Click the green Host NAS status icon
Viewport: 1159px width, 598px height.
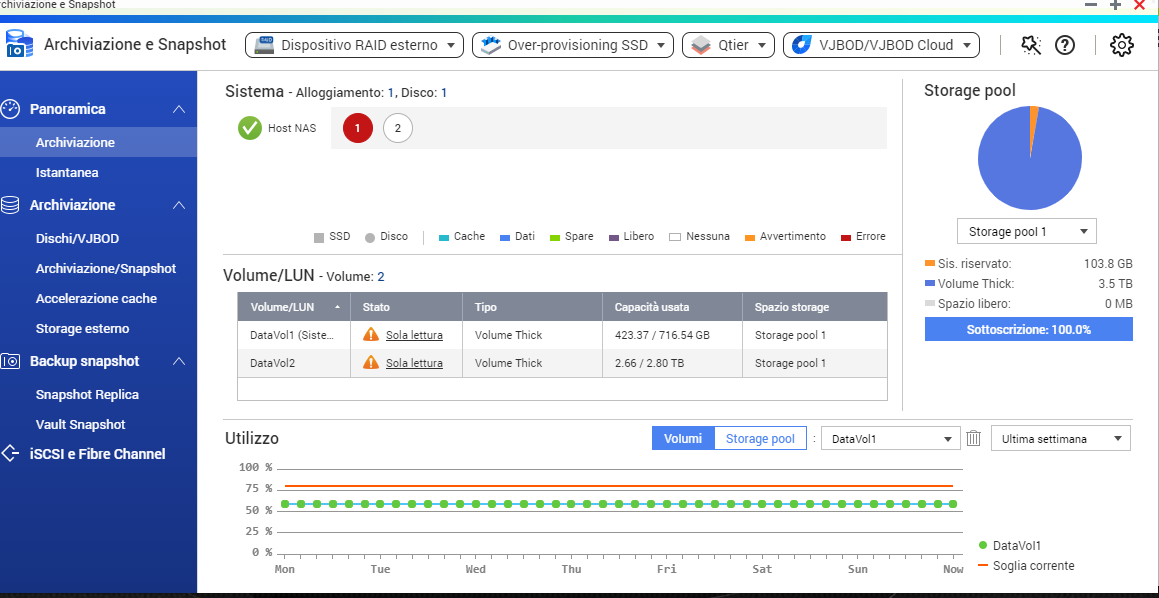250,128
